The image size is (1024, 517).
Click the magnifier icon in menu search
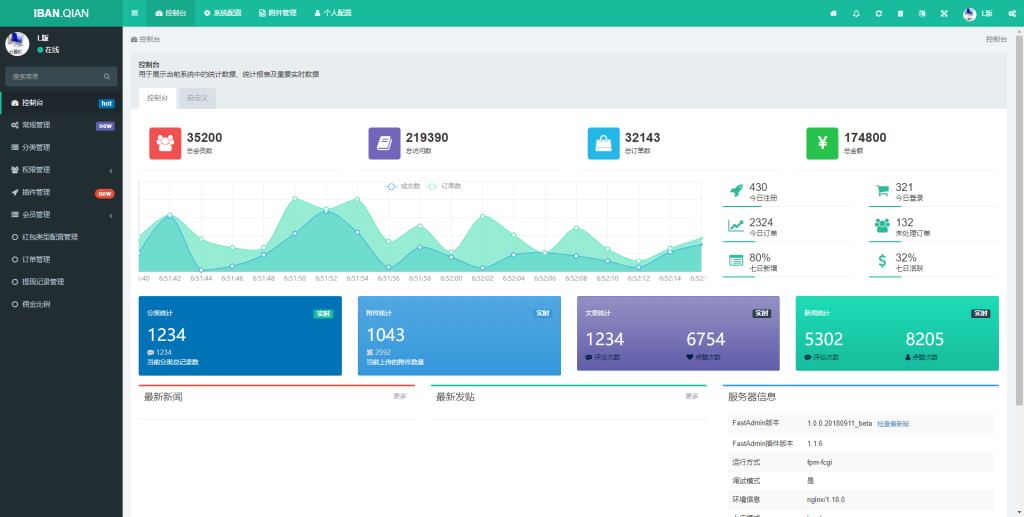pos(107,76)
